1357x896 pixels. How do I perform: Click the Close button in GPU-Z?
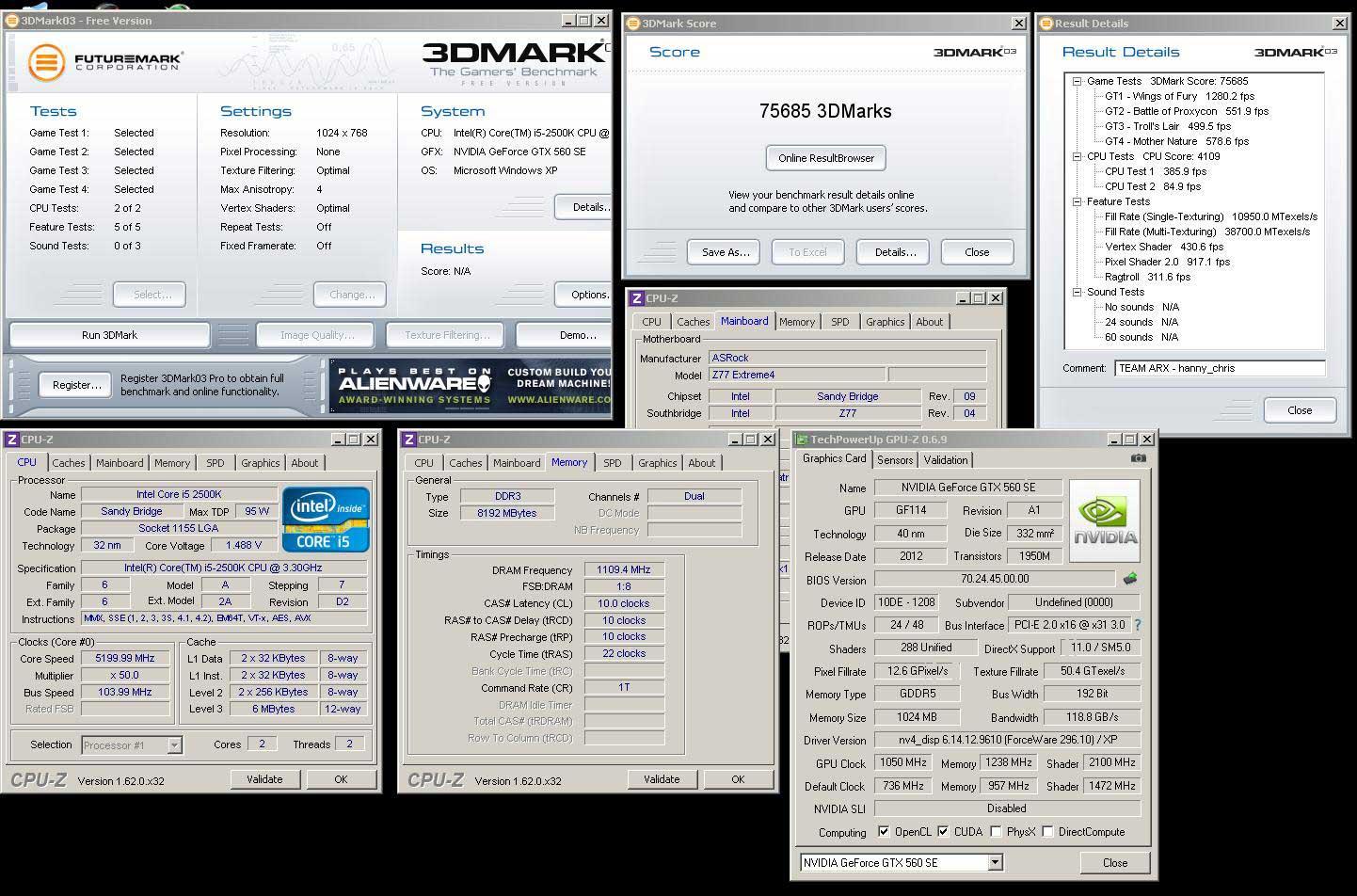point(1115,863)
